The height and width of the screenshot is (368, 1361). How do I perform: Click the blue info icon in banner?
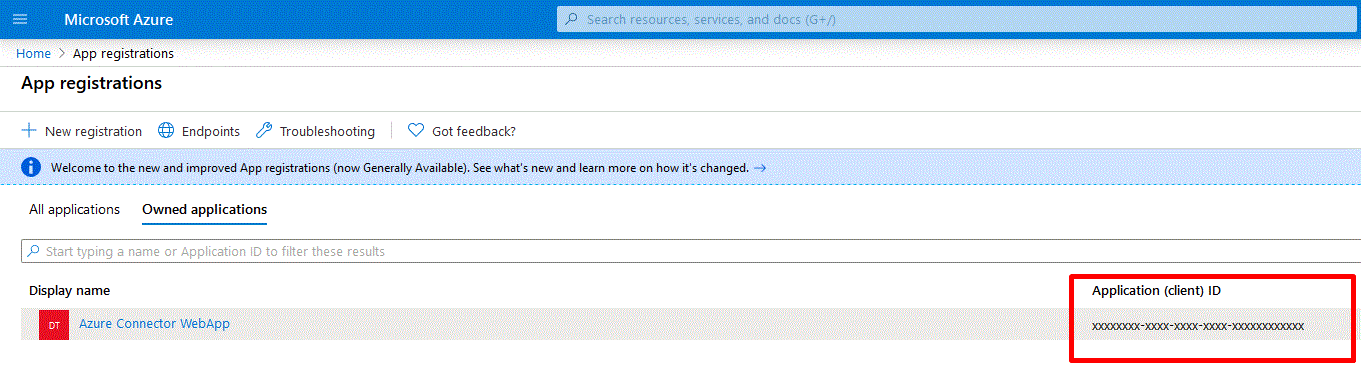(31, 167)
